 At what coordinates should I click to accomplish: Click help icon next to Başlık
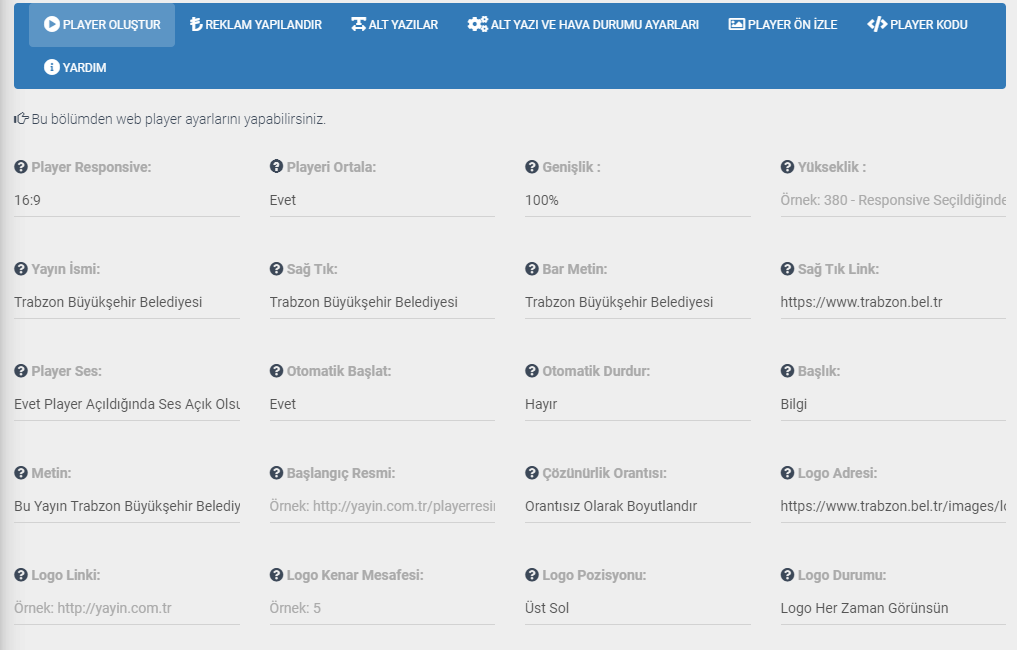coord(787,370)
